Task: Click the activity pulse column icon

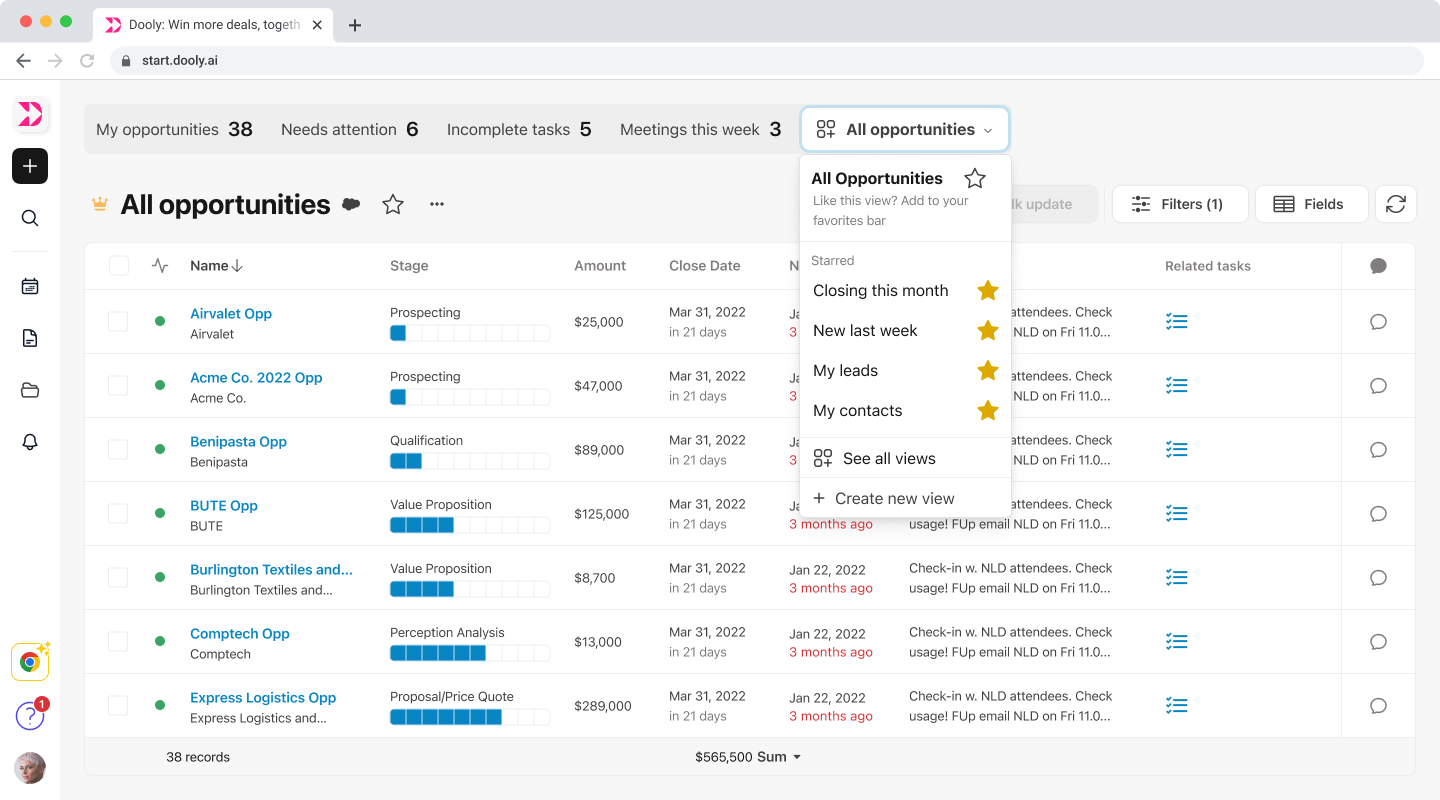Action: [160, 266]
